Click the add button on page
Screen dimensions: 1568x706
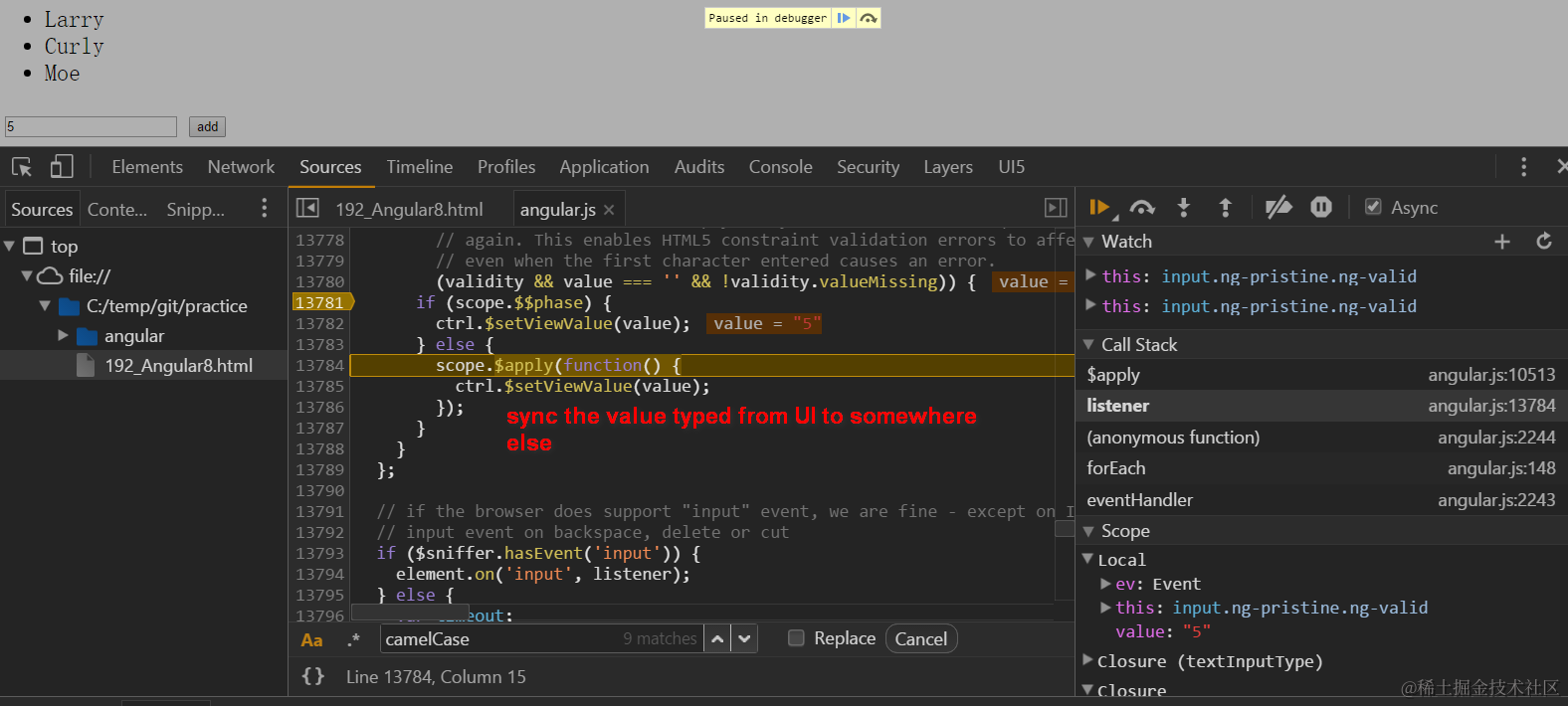pos(207,126)
